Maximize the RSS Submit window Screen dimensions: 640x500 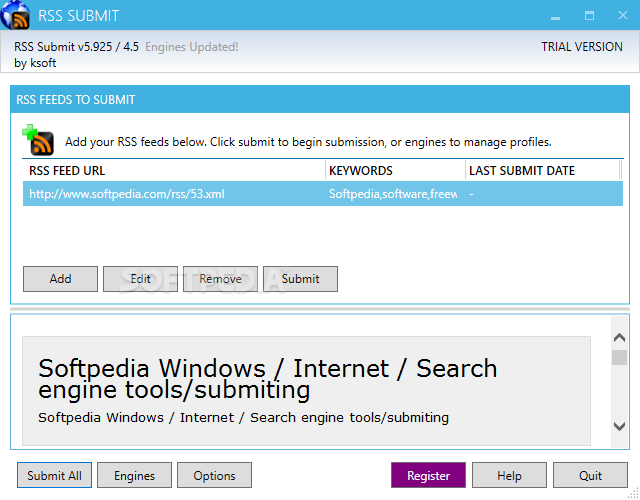(x=589, y=16)
